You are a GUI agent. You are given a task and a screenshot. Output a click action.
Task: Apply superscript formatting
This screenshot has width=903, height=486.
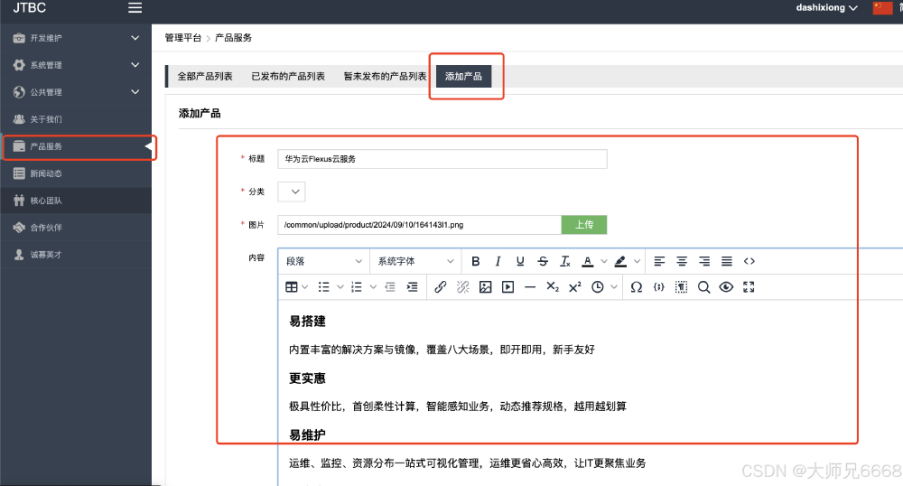click(x=575, y=287)
